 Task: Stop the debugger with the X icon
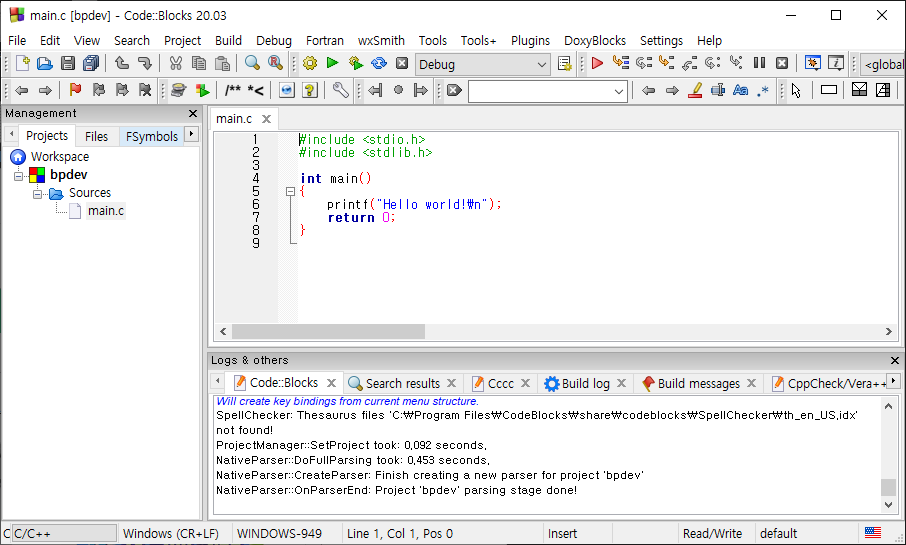click(782, 63)
